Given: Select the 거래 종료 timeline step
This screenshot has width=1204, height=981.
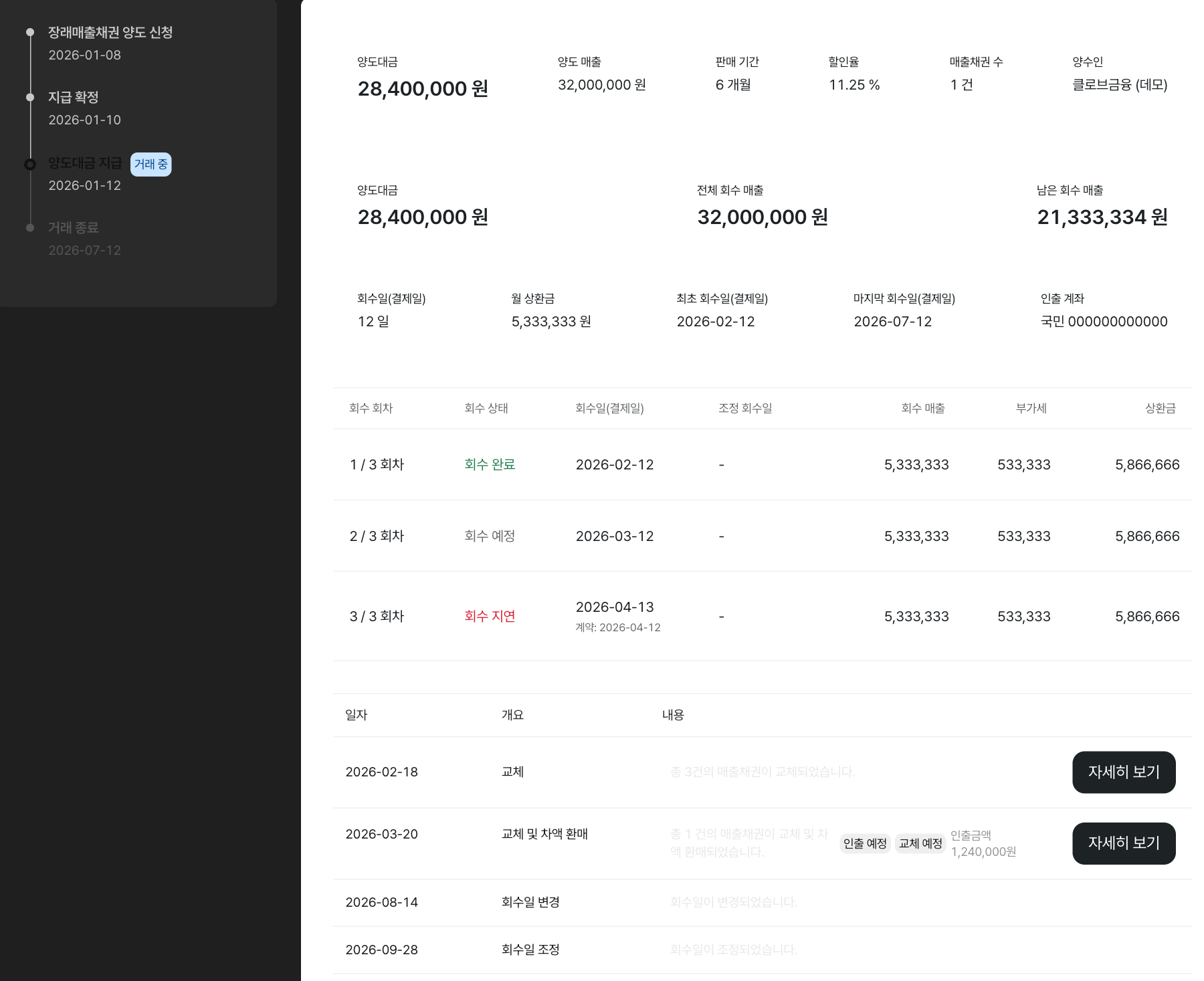Looking at the screenshot, I should tap(74, 227).
